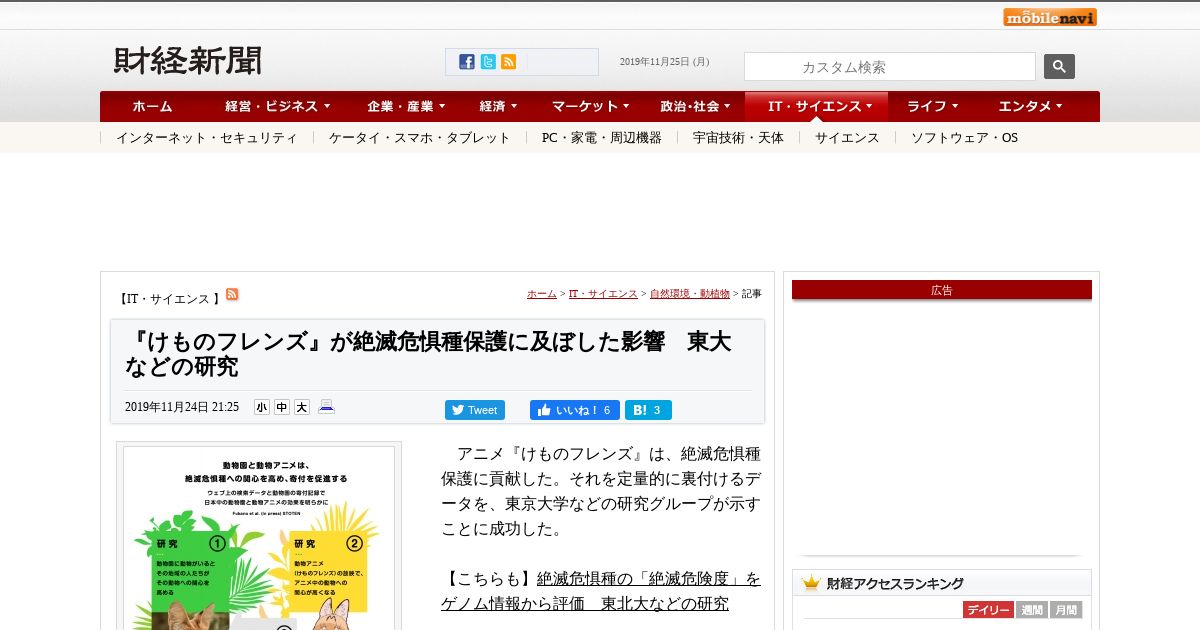1200x630 pixels.
Task: Set font size to small (小)
Action: [x=262, y=407]
